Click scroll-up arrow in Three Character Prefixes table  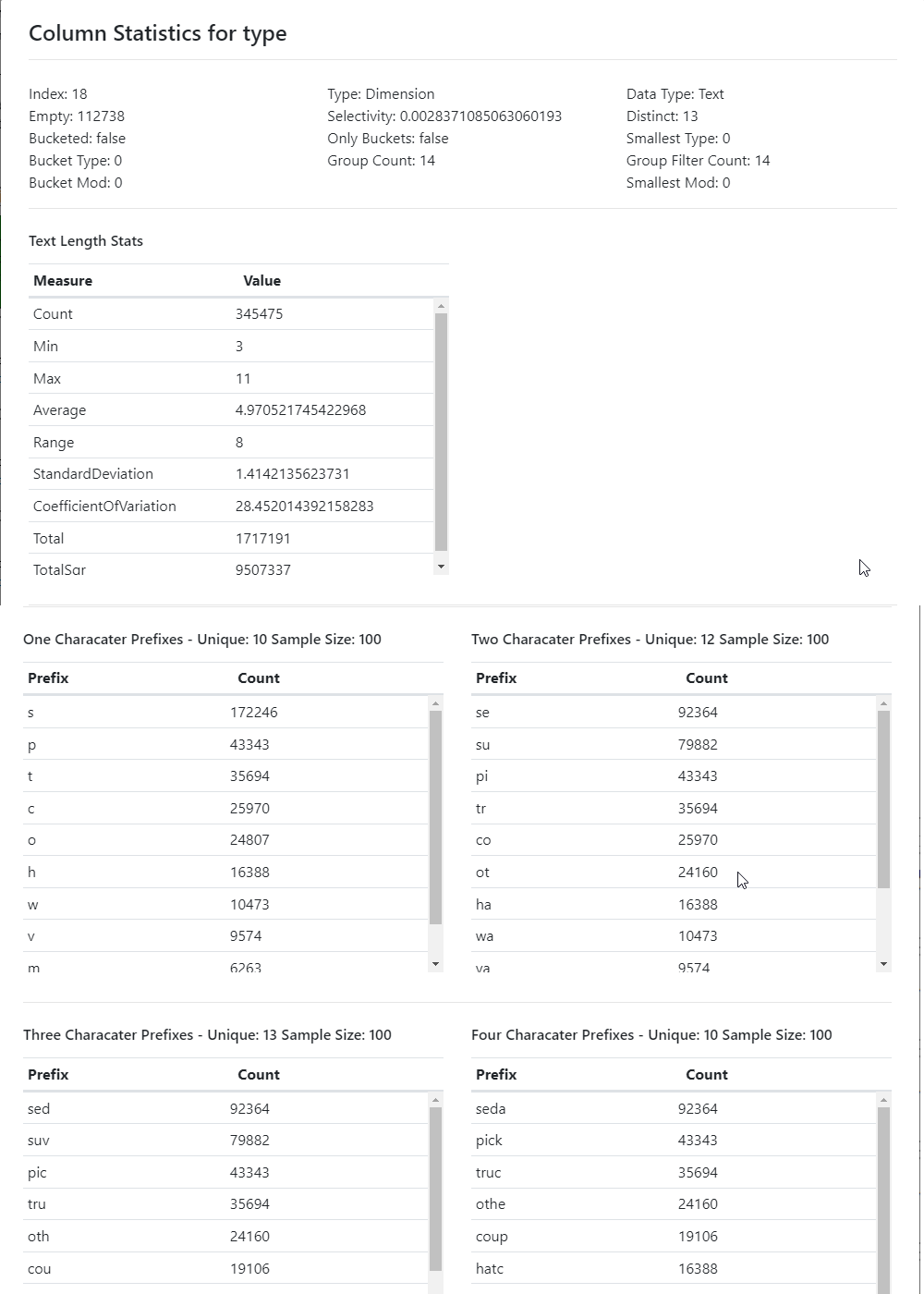[x=435, y=1100]
